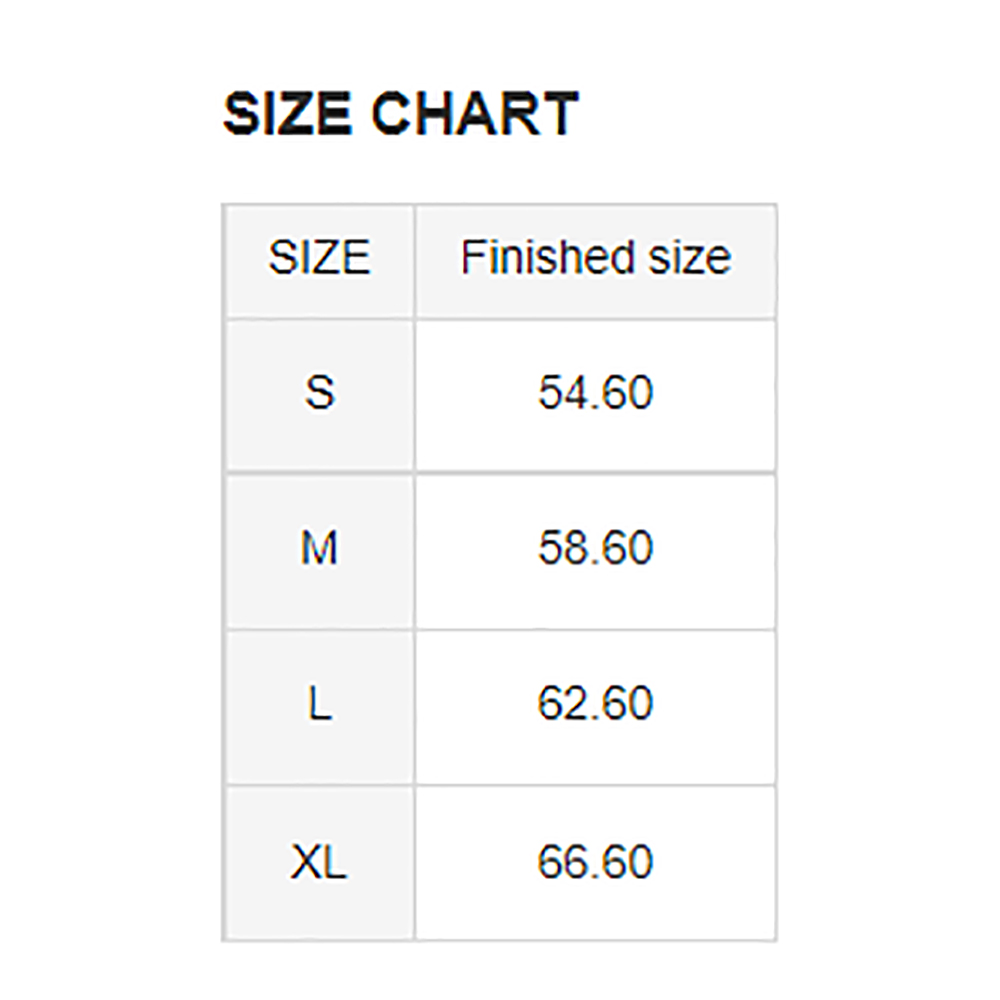Select the 66.60 finished size value
1000x1000 pixels.
[596, 861]
